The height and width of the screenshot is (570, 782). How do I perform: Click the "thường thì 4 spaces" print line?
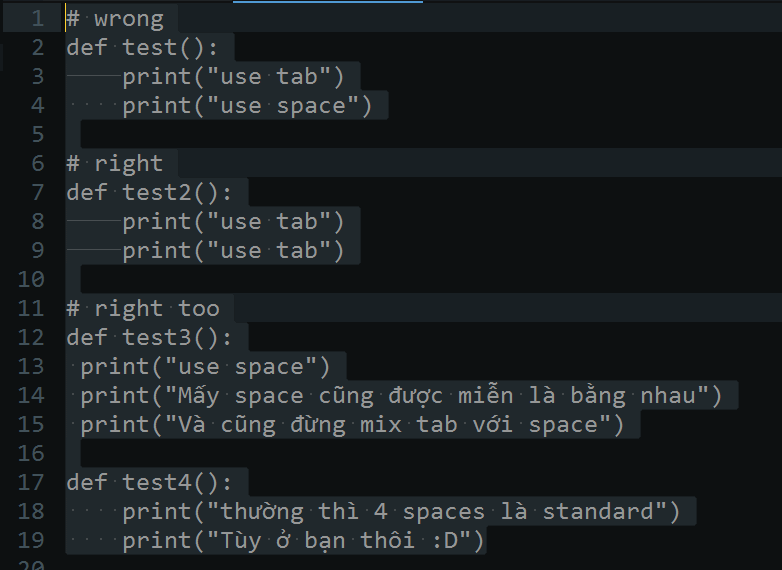pyautogui.click(x=400, y=511)
